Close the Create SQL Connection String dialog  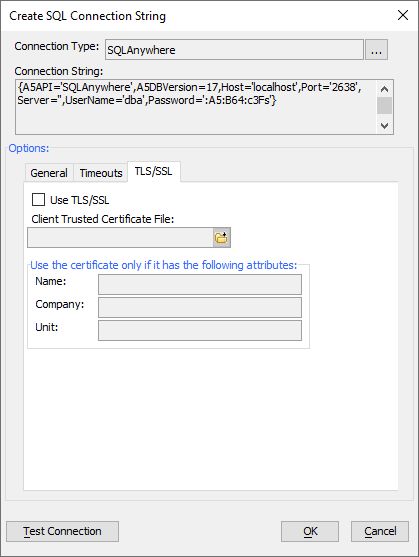[x=403, y=15]
